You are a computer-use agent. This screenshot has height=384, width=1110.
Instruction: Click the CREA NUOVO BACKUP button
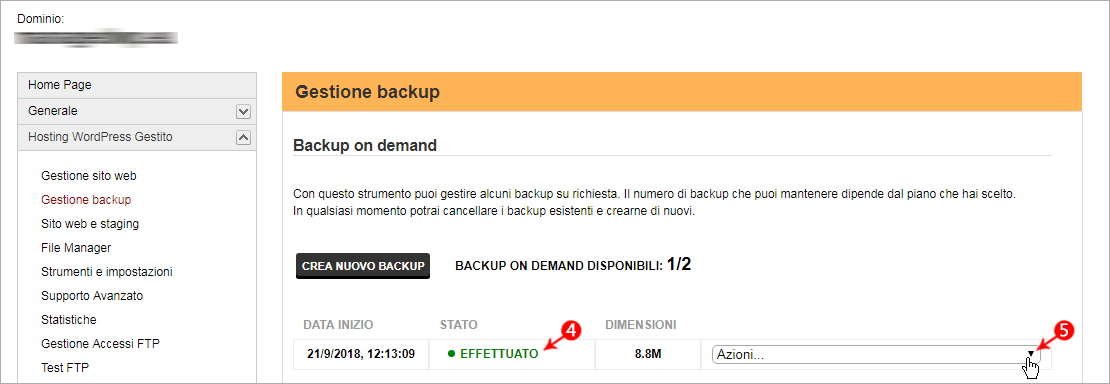tap(362, 266)
